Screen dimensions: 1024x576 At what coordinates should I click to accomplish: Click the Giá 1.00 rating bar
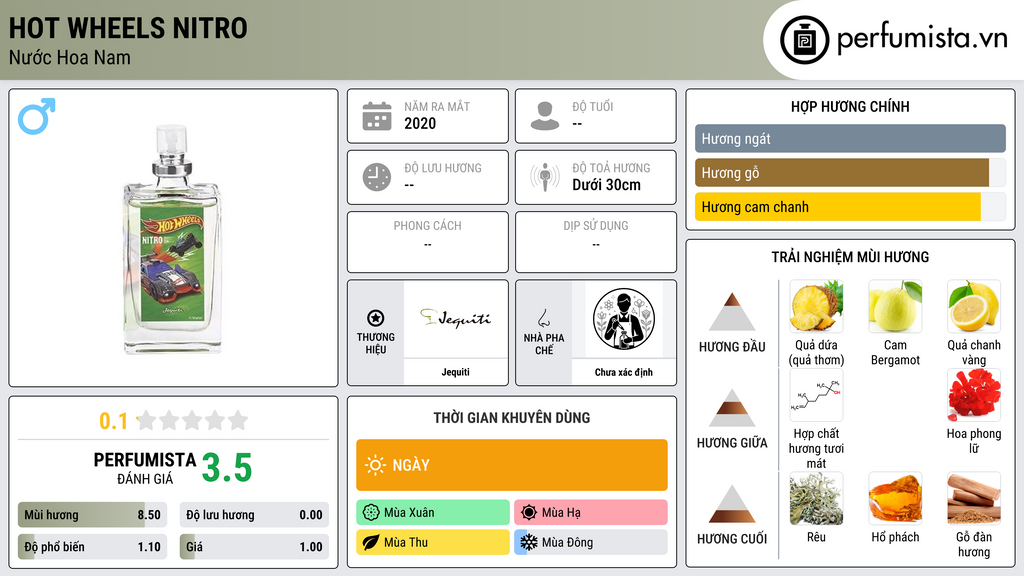(254, 547)
